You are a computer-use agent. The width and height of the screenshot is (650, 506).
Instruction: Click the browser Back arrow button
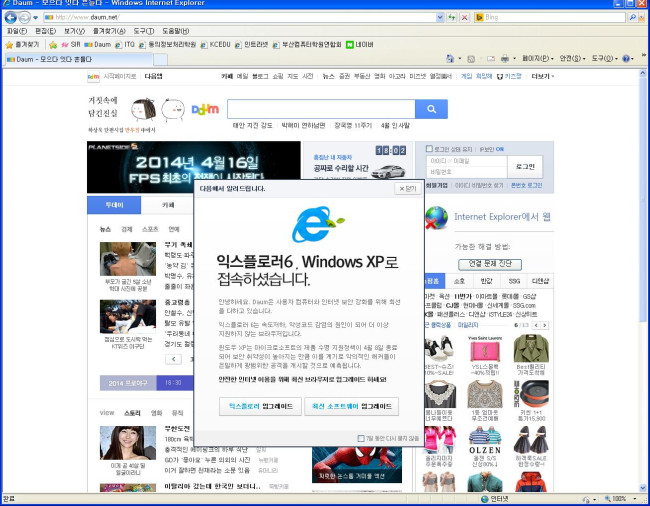tap(11, 17)
